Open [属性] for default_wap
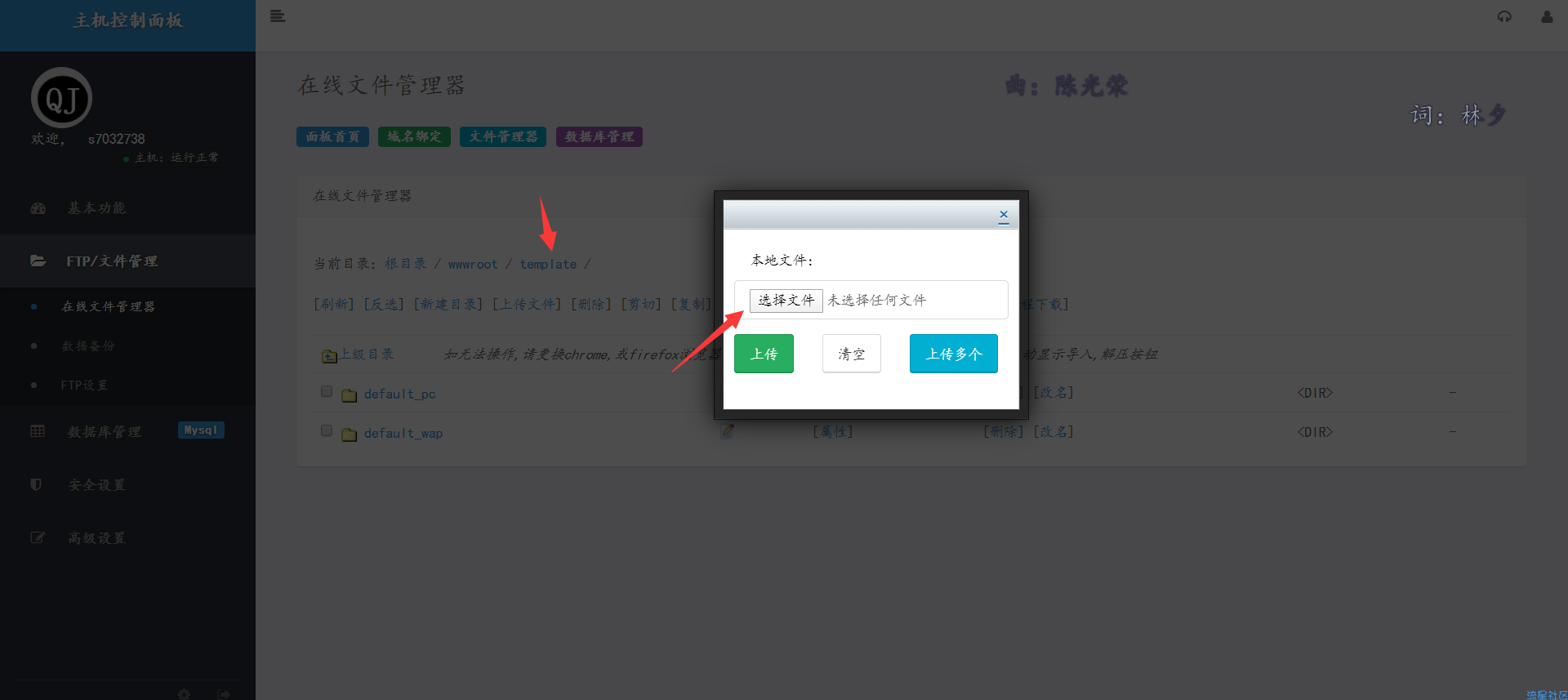This screenshot has height=700, width=1568. click(x=833, y=431)
